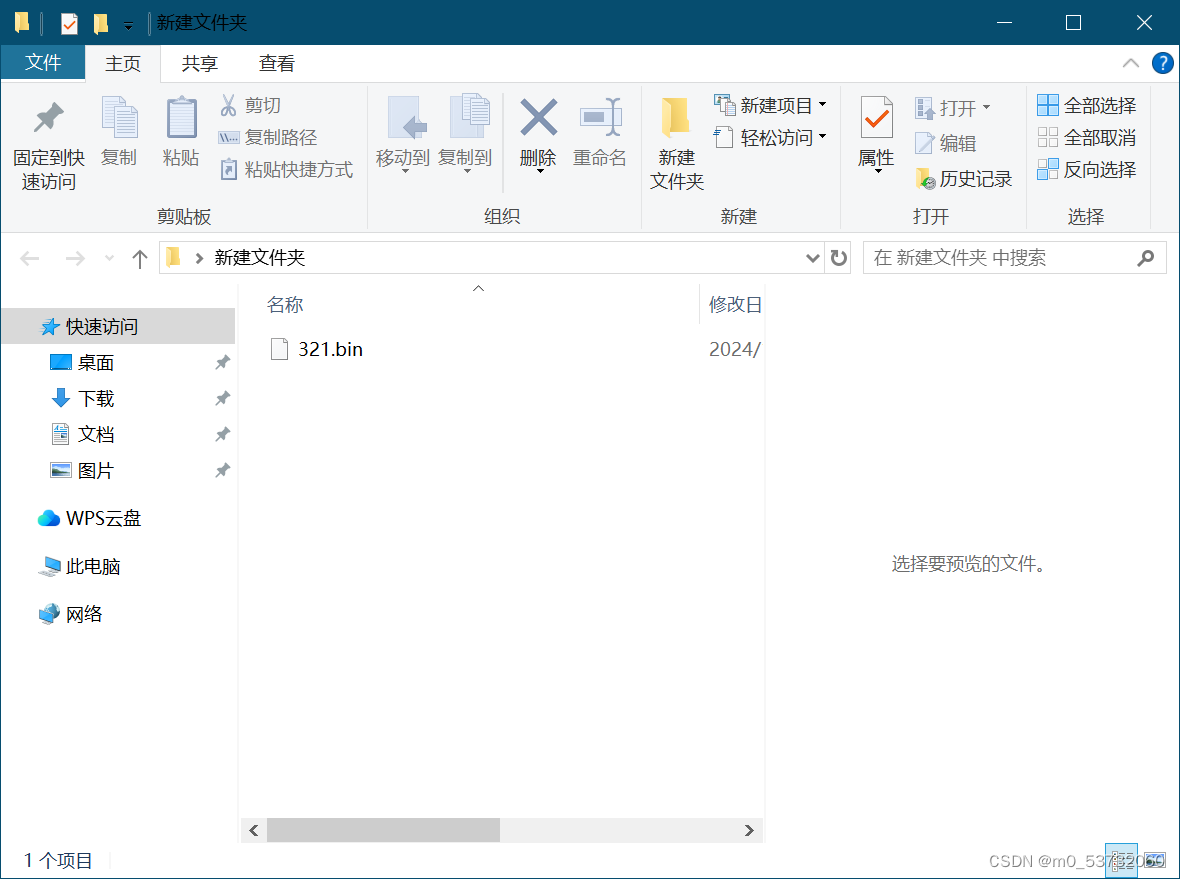Click Select all (全部选择)
The image size is (1180, 879).
coord(1087,105)
